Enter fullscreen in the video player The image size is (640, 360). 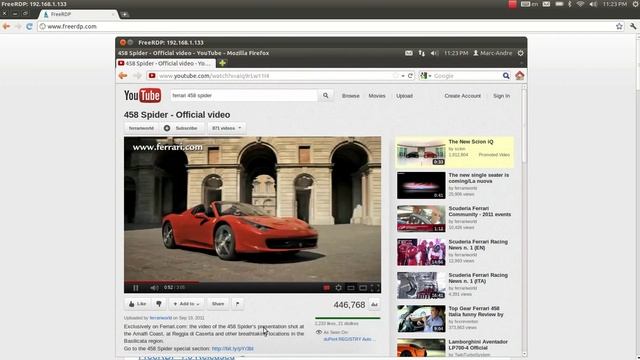point(375,288)
